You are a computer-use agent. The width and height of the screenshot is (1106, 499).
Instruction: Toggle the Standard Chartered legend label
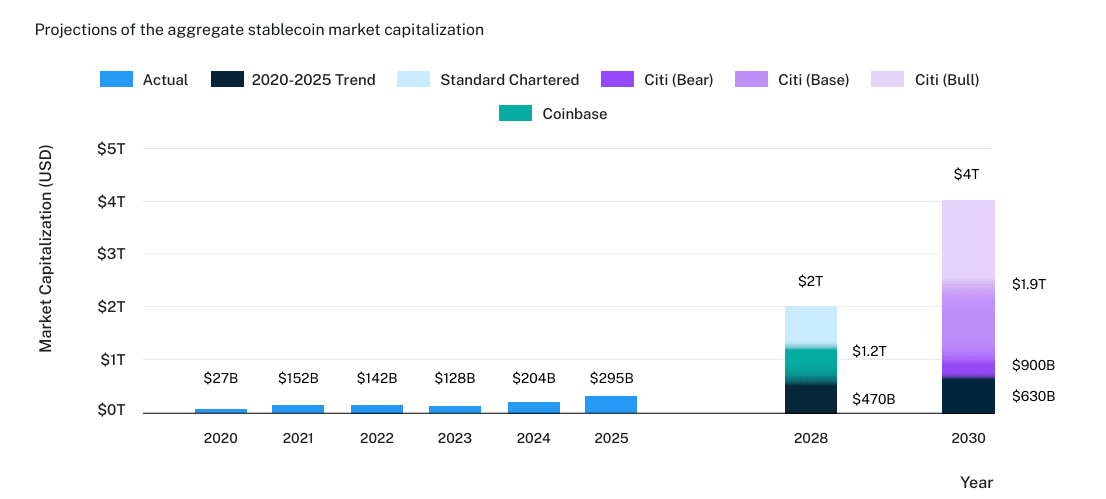(x=509, y=80)
